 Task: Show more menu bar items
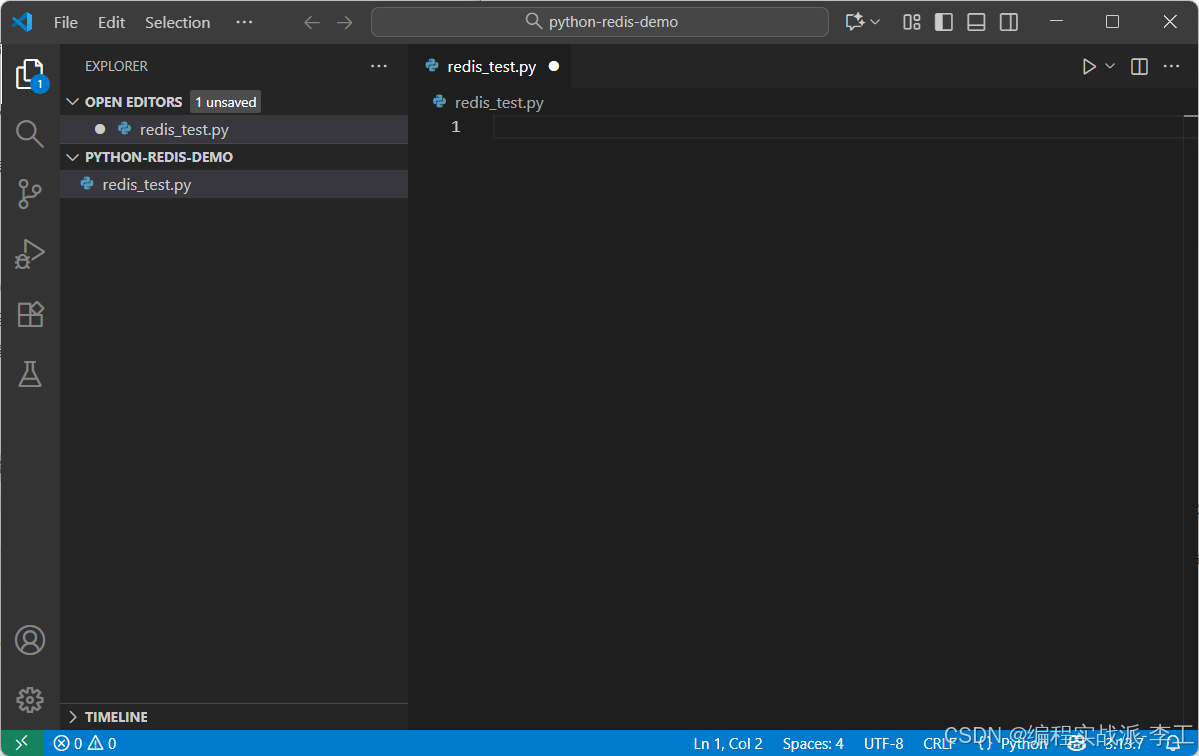point(244,22)
